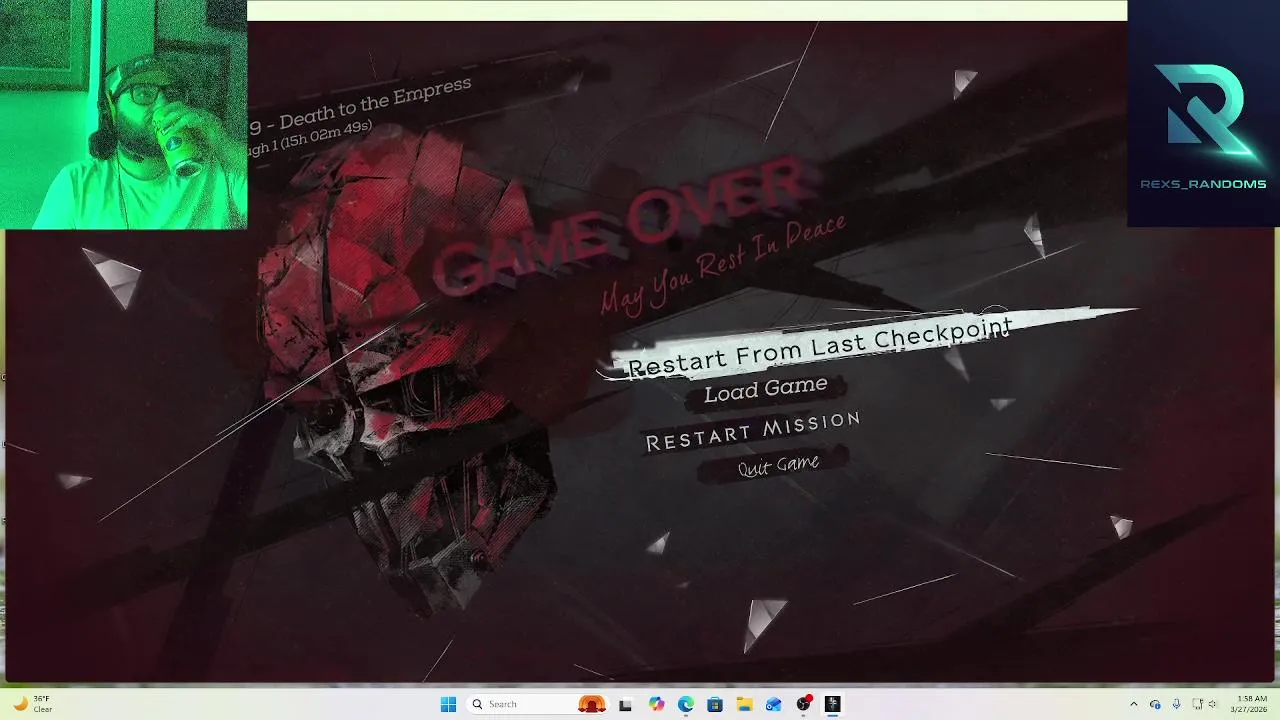Click the Rexs_Randoms logo overlay
The image size is (1280, 720).
(x=1203, y=114)
